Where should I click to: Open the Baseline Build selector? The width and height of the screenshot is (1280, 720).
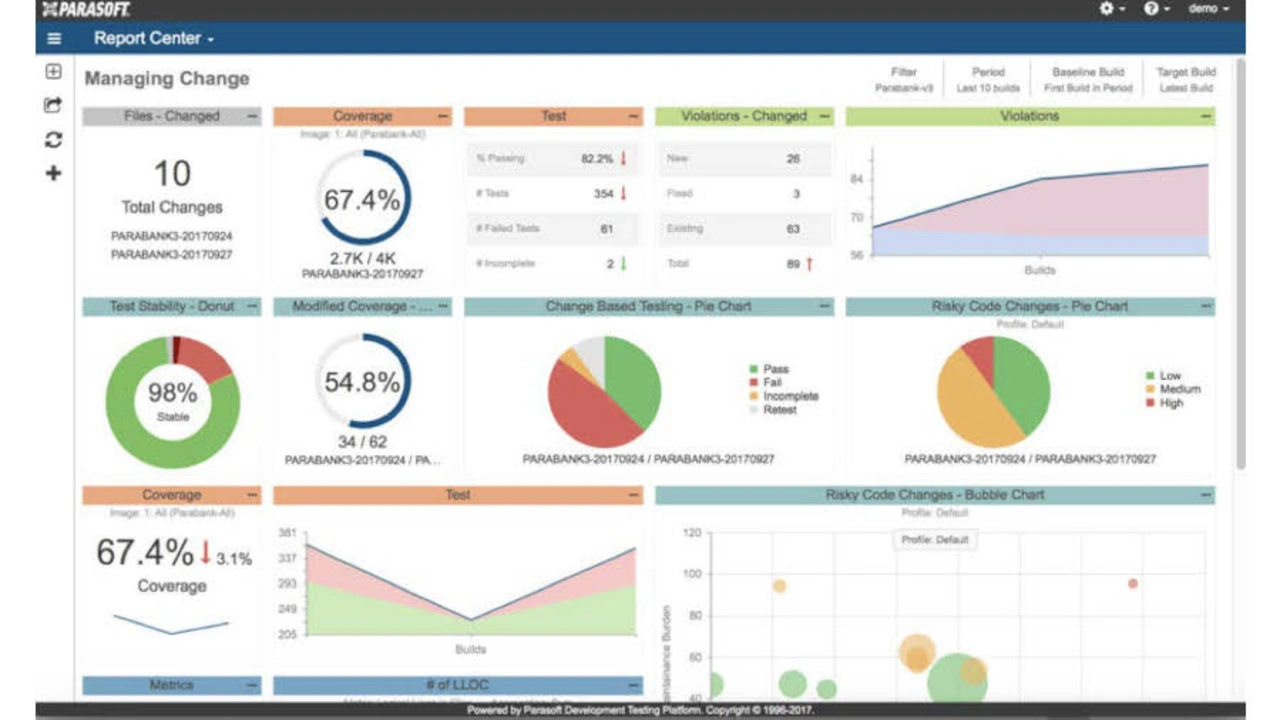click(x=1088, y=79)
